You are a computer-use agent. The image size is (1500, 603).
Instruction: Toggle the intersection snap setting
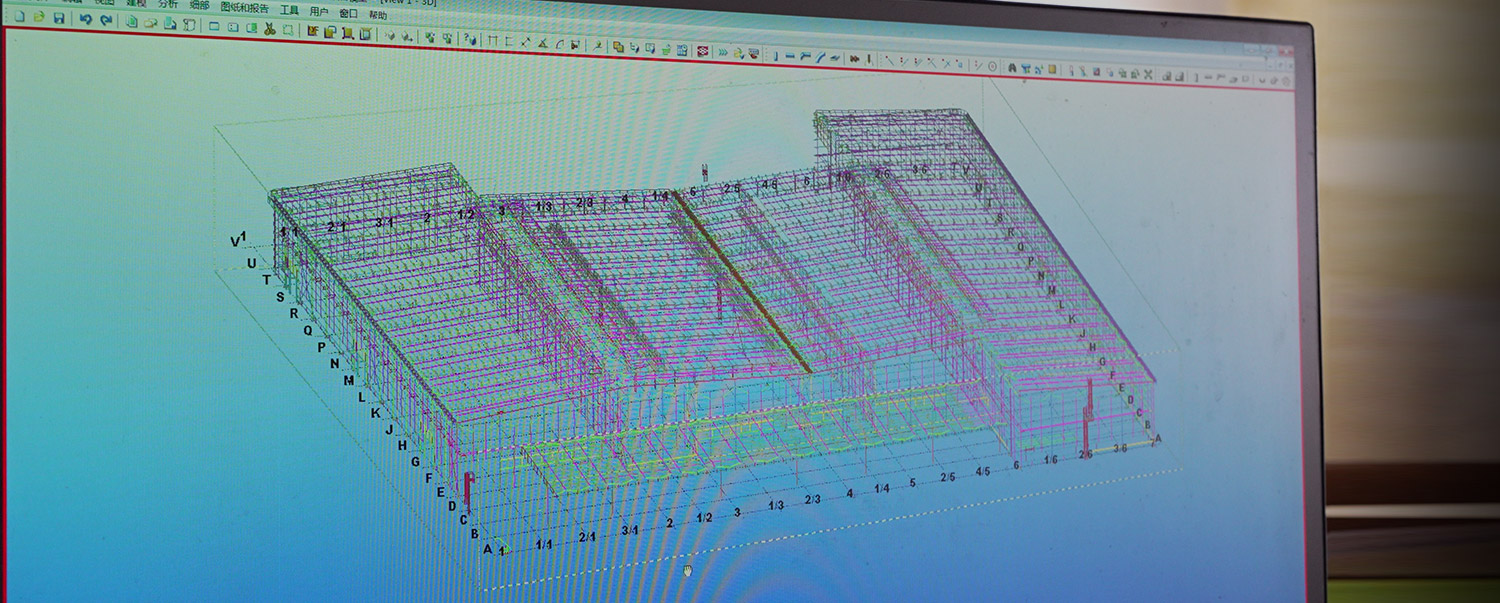point(930,62)
